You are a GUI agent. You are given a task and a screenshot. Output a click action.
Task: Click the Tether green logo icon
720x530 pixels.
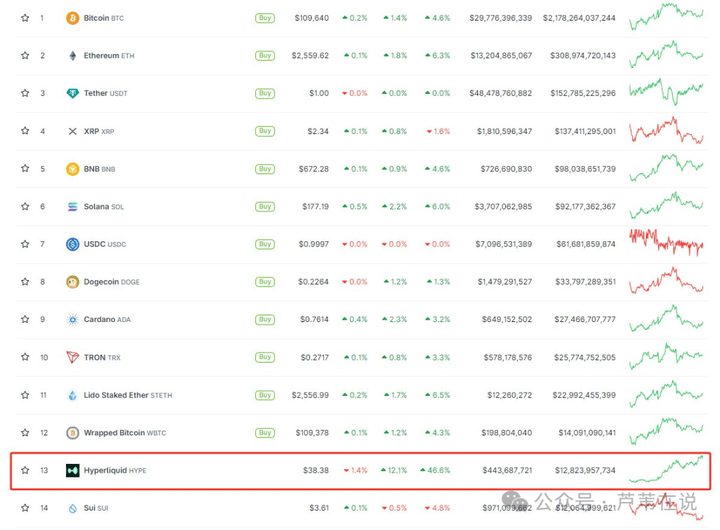[x=72, y=94]
